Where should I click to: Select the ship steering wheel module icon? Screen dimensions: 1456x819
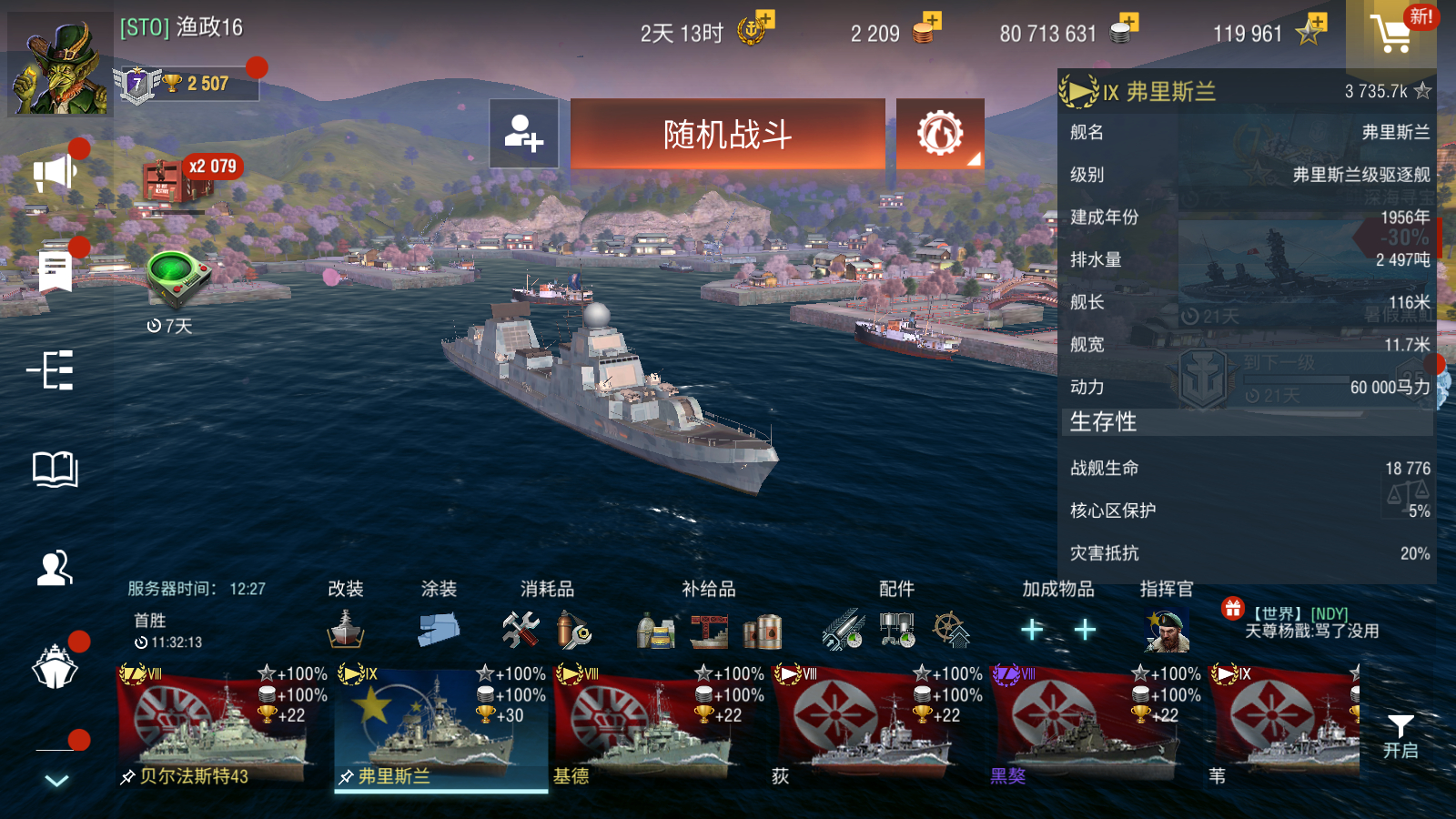[951, 630]
